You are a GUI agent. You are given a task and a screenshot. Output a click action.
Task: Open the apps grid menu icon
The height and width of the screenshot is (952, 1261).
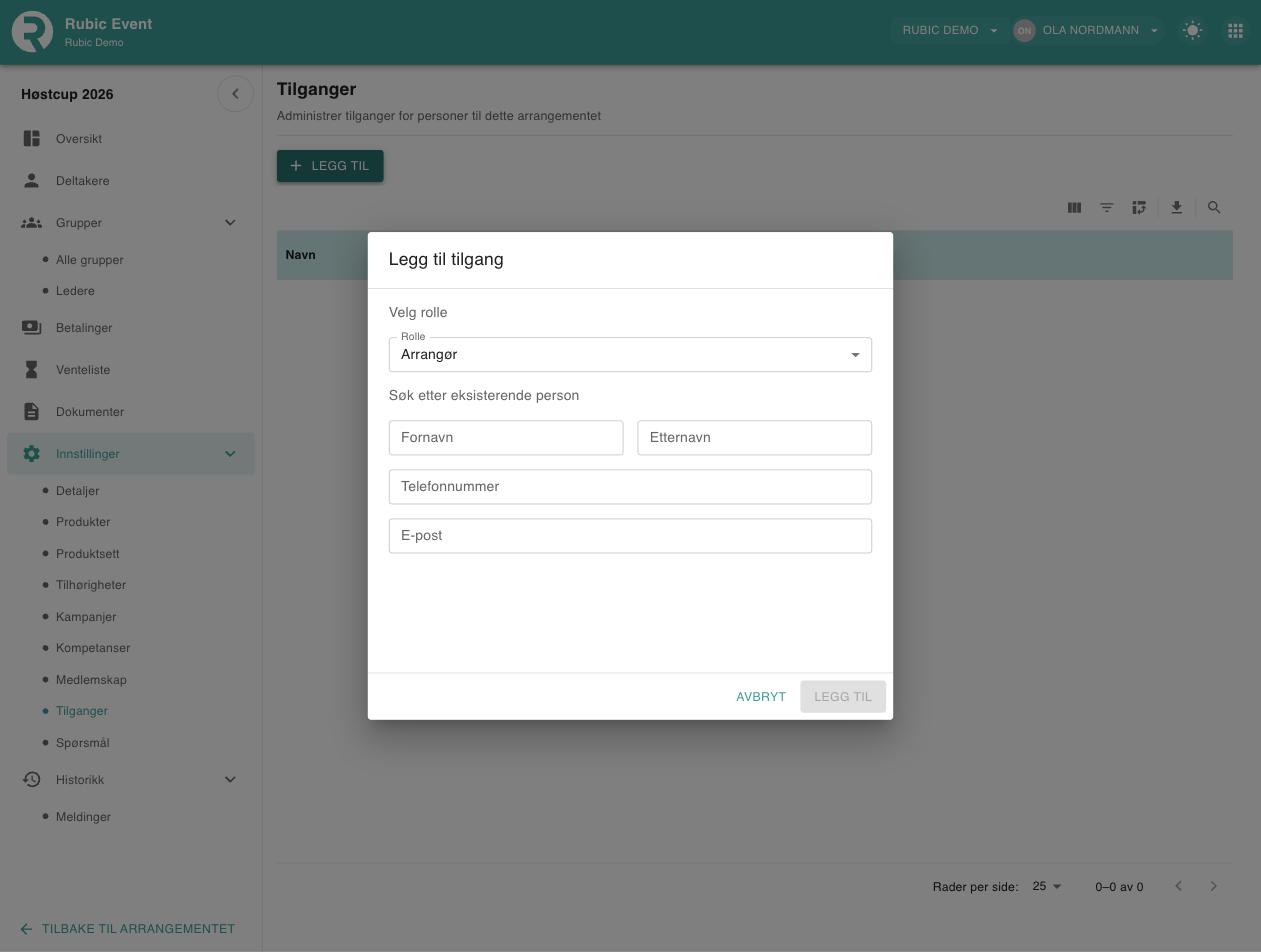click(x=1235, y=31)
